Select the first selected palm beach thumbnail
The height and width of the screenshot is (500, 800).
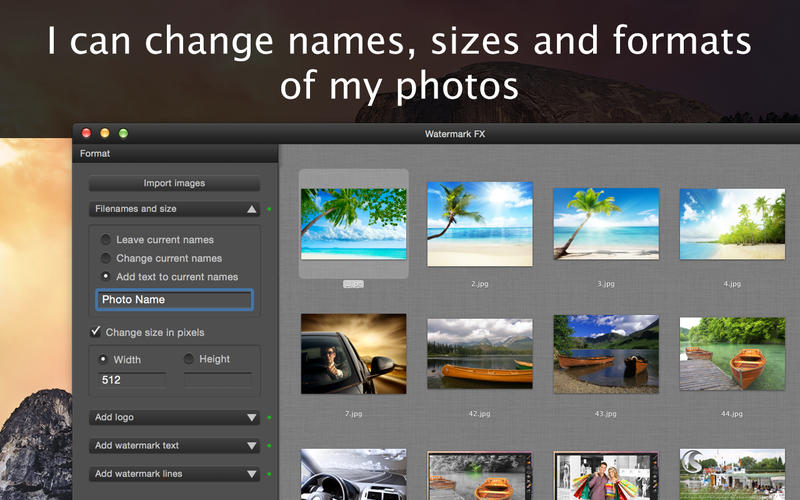[x=354, y=224]
